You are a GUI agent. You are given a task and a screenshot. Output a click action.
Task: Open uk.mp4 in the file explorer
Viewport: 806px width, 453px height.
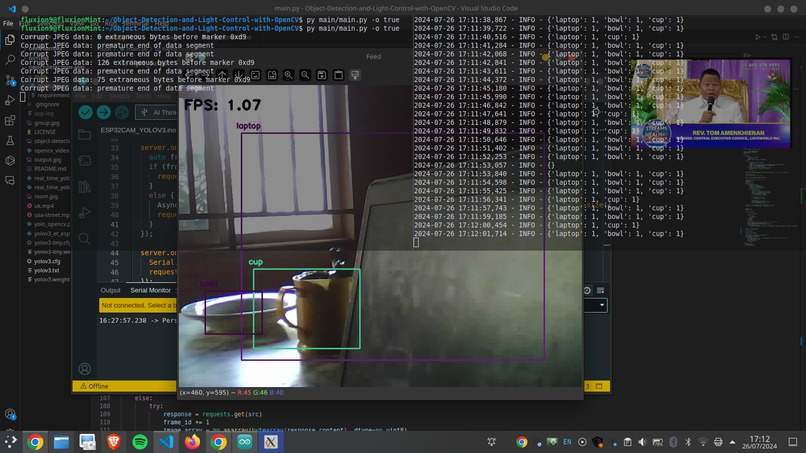coord(43,206)
